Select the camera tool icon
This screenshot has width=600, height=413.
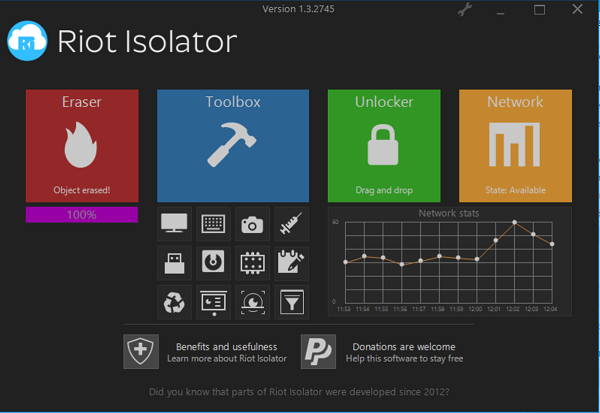tap(252, 224)
